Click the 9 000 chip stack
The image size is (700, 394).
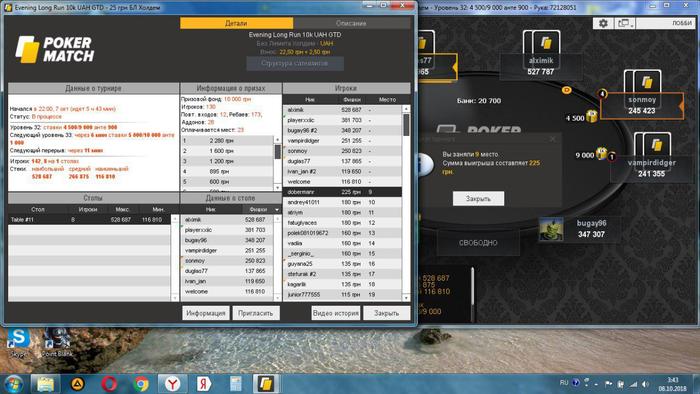602,153
